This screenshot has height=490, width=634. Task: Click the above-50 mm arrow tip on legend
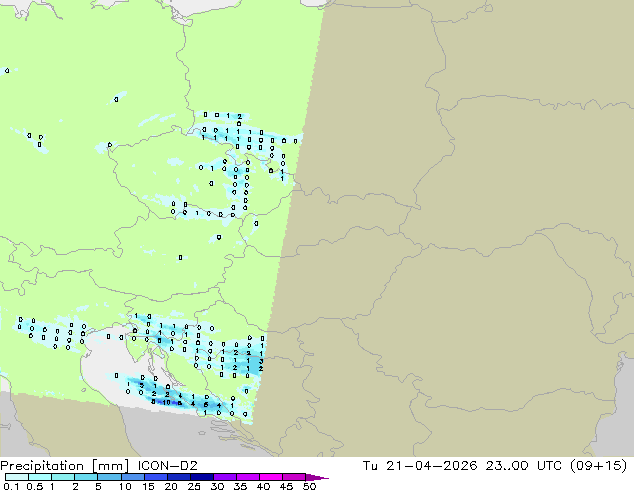317,477
